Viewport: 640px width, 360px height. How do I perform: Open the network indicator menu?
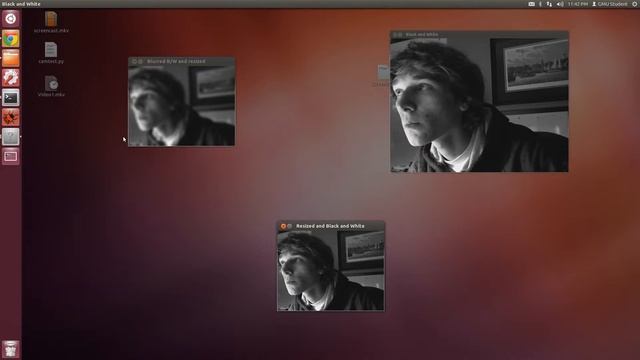549,4
